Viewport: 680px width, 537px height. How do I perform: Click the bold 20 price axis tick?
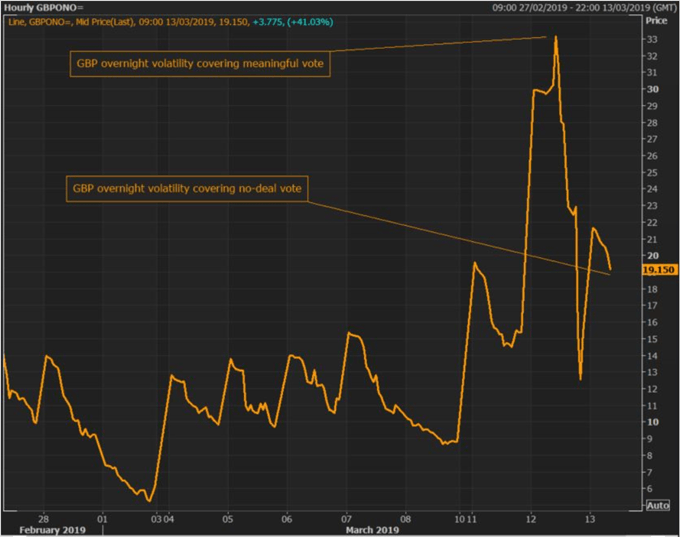click(652, 256)
